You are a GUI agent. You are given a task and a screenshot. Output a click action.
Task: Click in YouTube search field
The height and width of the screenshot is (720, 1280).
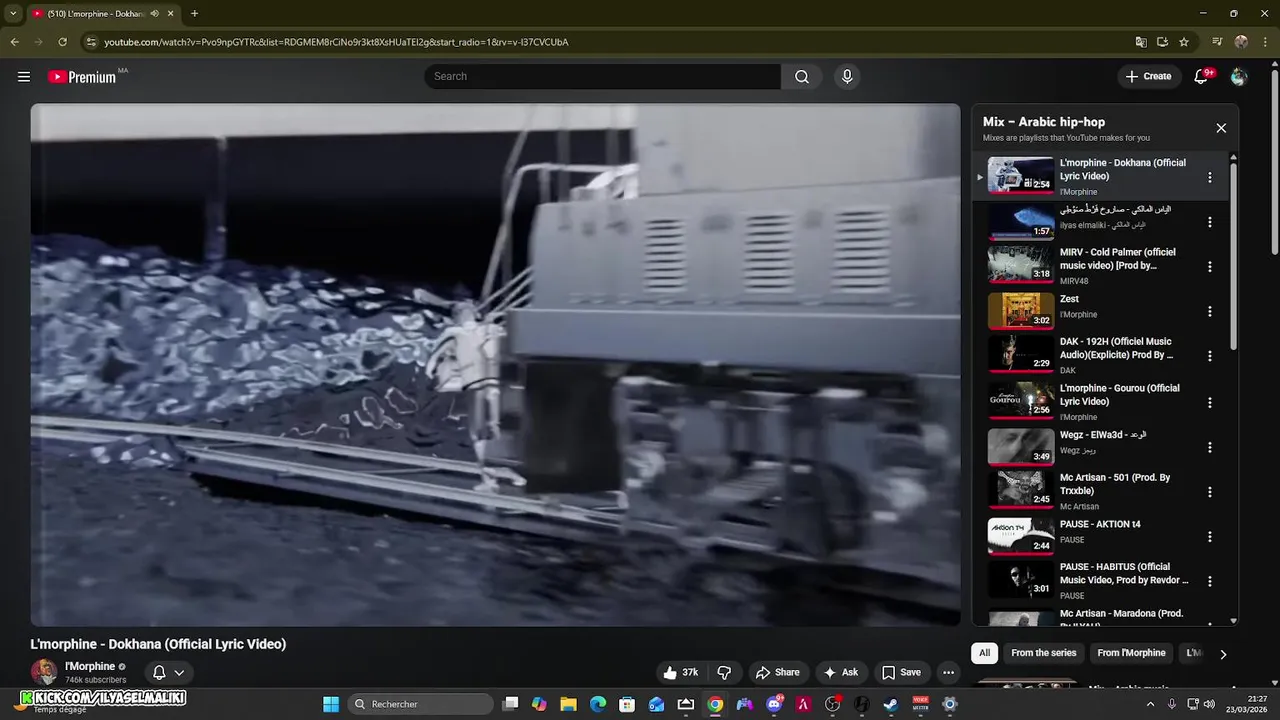click(603, 77)
